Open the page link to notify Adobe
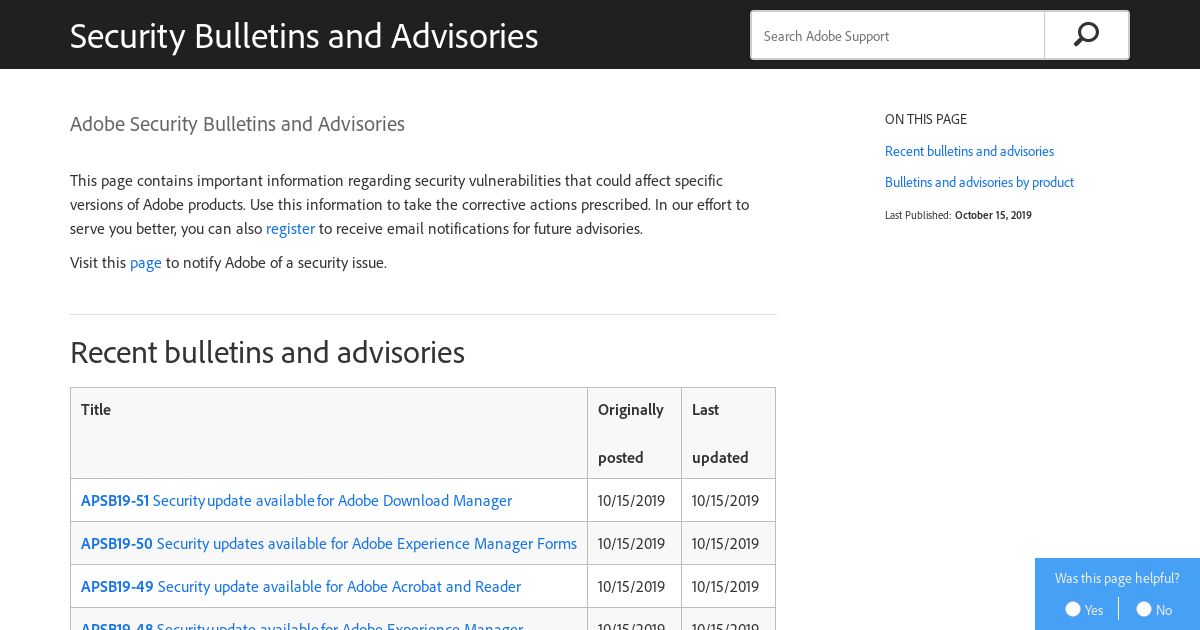Image resolution: width=1200 pixels, height=630 pixels. click(146, 262)
